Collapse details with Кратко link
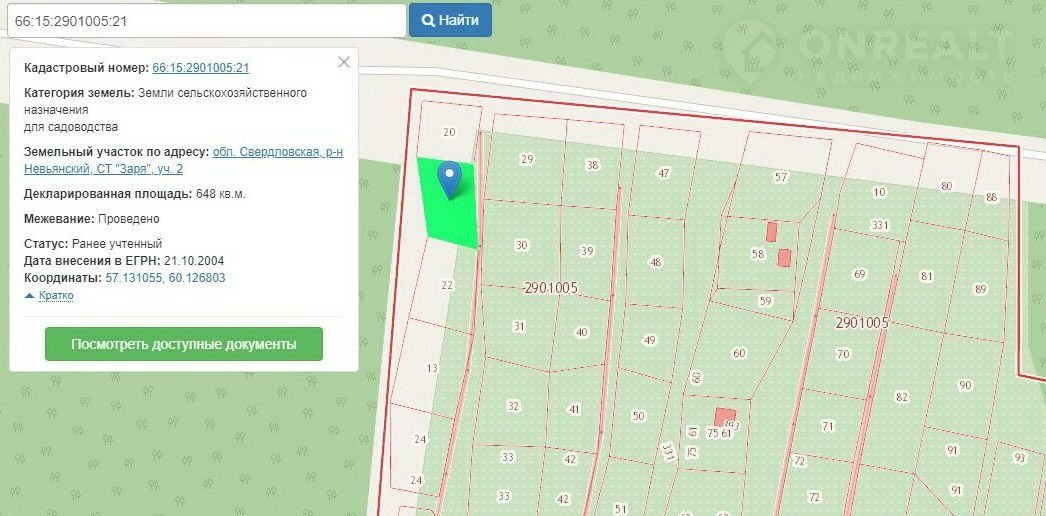This screenshot has height=516, width=1046. (49, 296)
